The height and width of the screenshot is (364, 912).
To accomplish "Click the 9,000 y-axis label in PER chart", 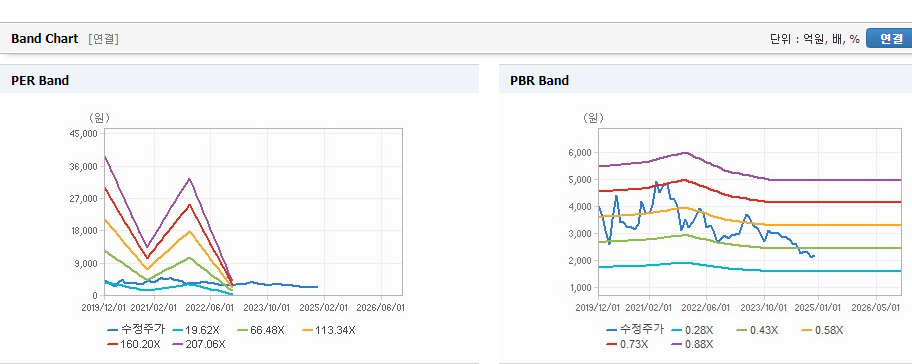I will [x=87, y=263].
